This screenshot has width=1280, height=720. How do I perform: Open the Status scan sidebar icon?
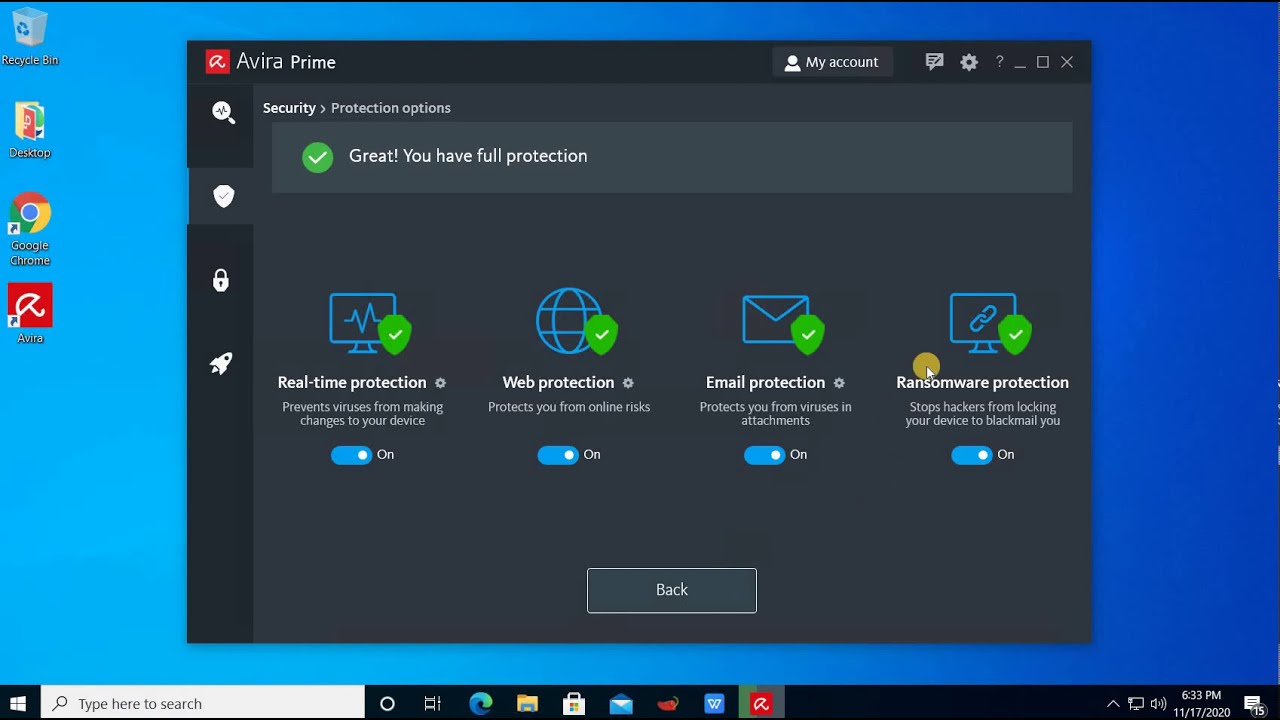pyautogui.click(x=223, y=112)
